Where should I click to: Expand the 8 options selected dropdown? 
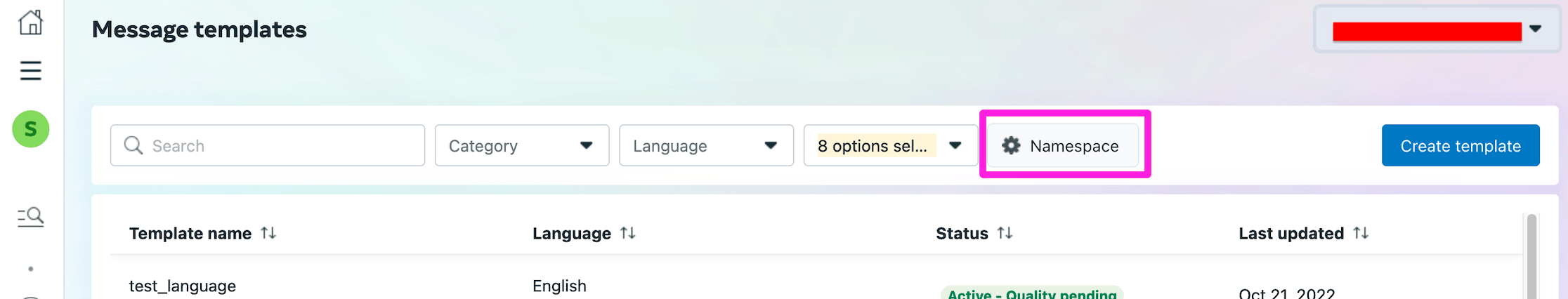(890, 145)
